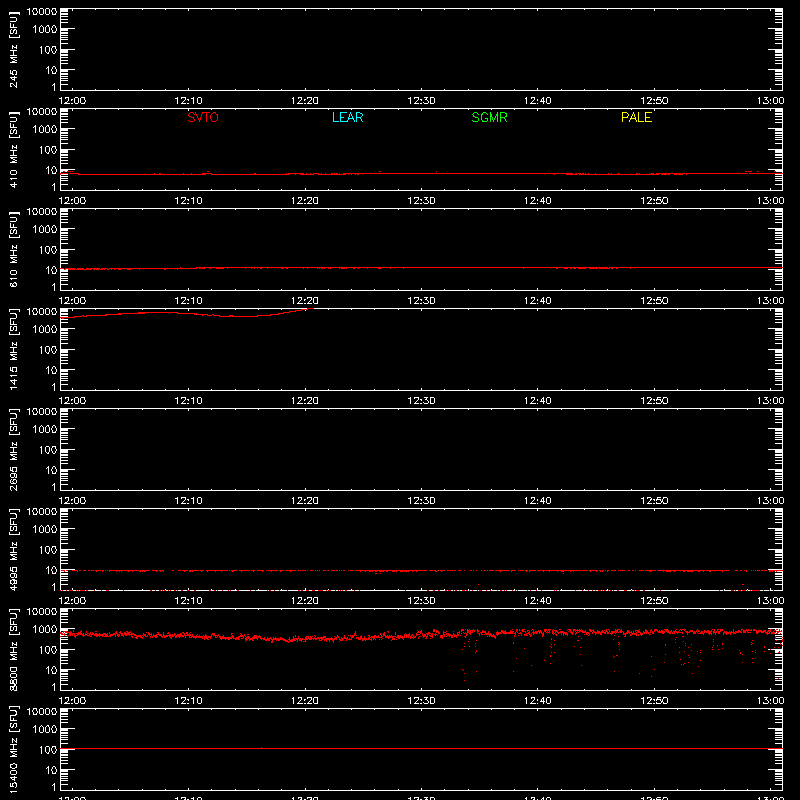This screenshot has height=800, width=800.
Task: Click the 1000 tick label of 1415 MHz panel
Action: [x=45, y=330]
